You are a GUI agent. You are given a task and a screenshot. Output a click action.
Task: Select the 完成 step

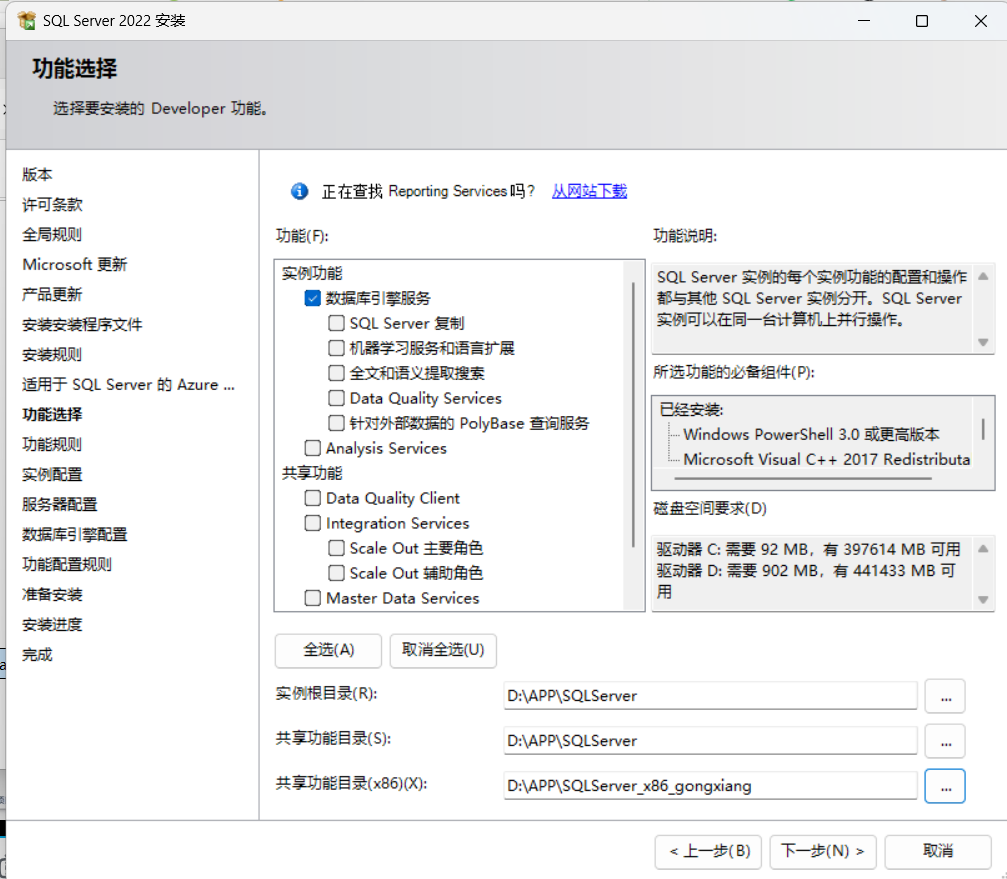(37, 655)
